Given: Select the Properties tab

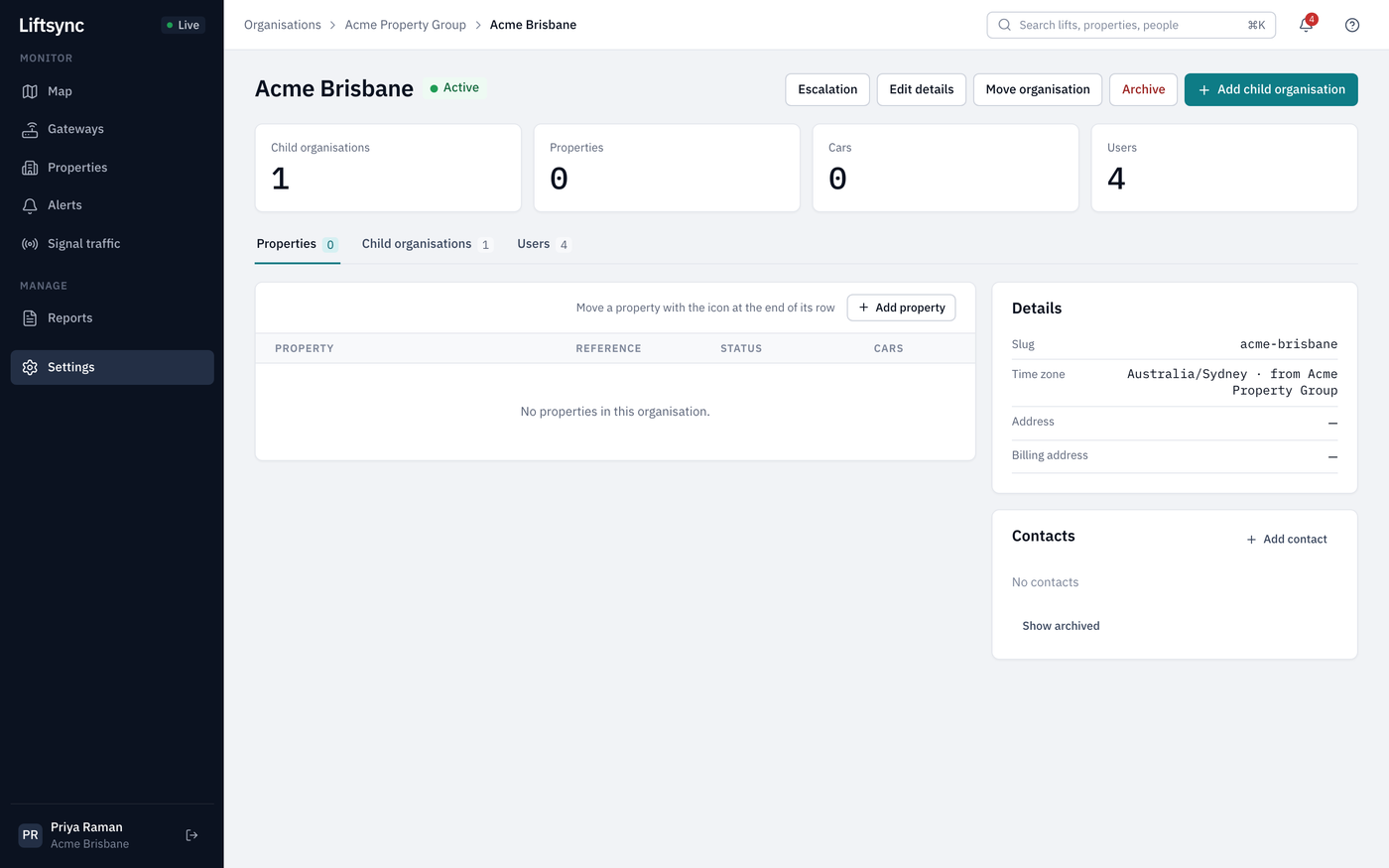Looking at the screenshot, I should tap(298, 244).
